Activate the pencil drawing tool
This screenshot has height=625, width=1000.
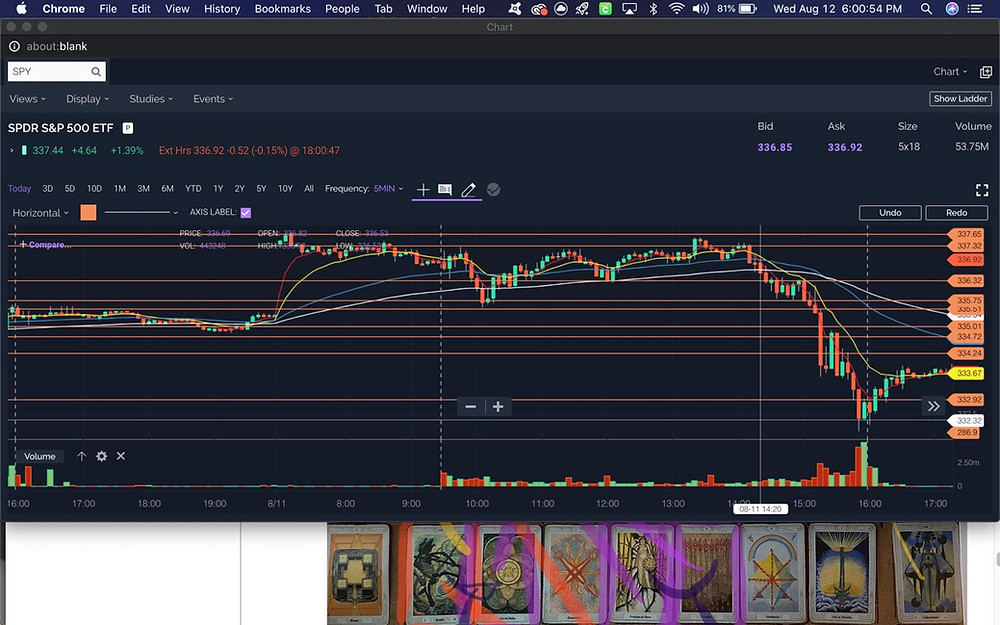tap(468, 189)
